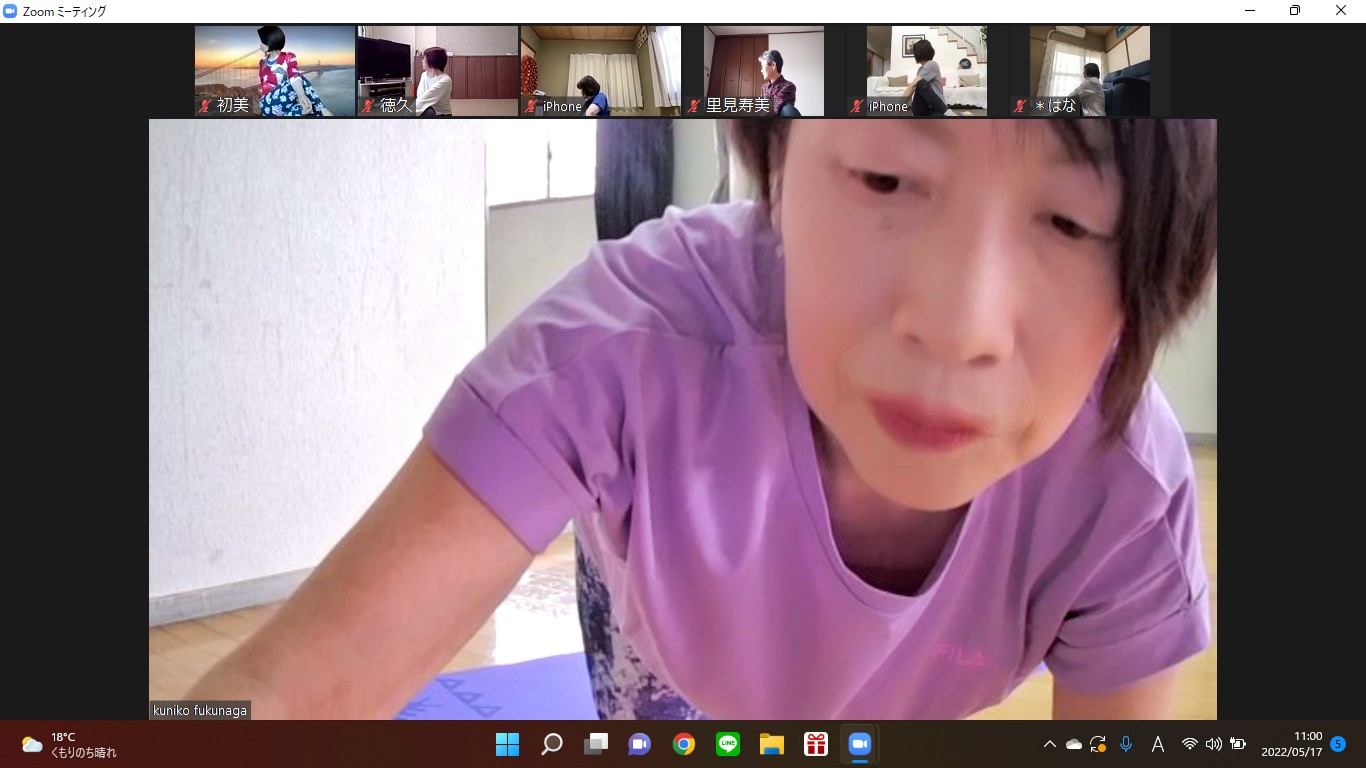Click muted microphone icon on 里見寿美 tile

(694, 106)
